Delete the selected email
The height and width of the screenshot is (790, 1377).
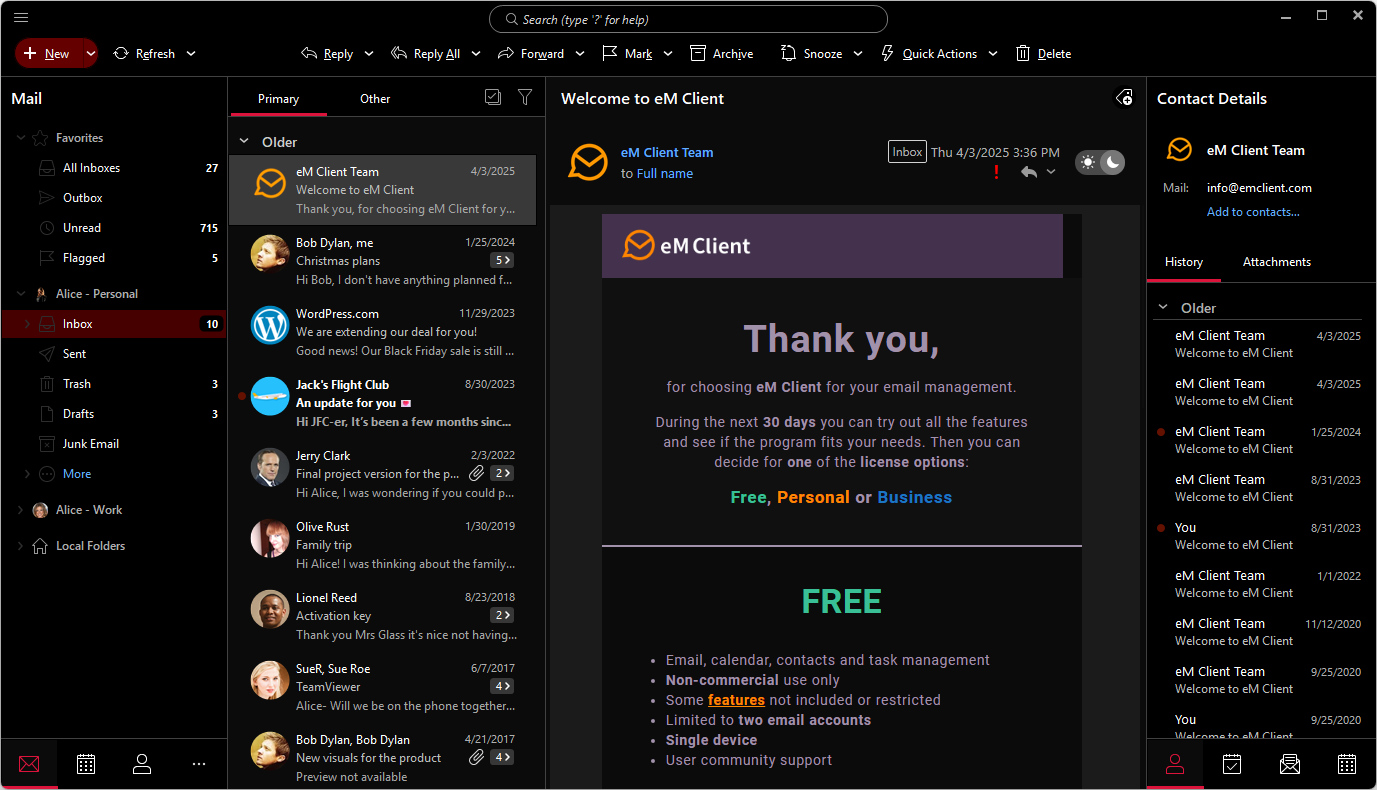click(x=1043, y=54)
